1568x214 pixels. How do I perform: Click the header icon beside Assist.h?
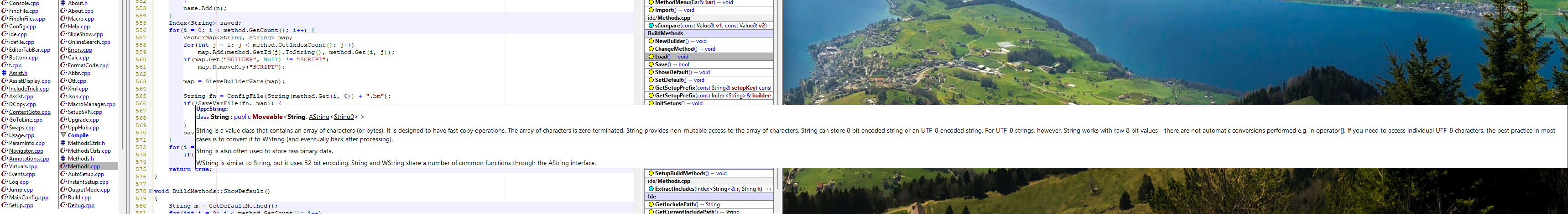point(4,73)
